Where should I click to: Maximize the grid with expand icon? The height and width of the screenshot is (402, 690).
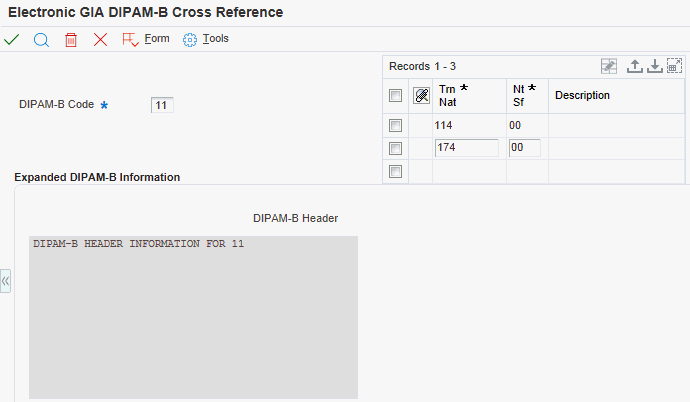point(674,66)
